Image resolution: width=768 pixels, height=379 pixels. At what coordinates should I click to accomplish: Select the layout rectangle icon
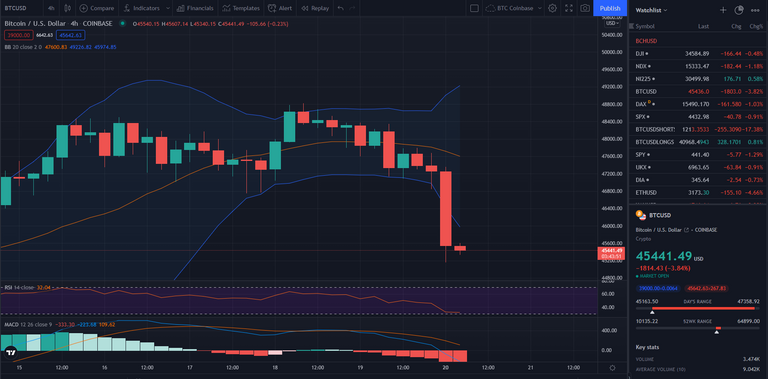point(474,8)
